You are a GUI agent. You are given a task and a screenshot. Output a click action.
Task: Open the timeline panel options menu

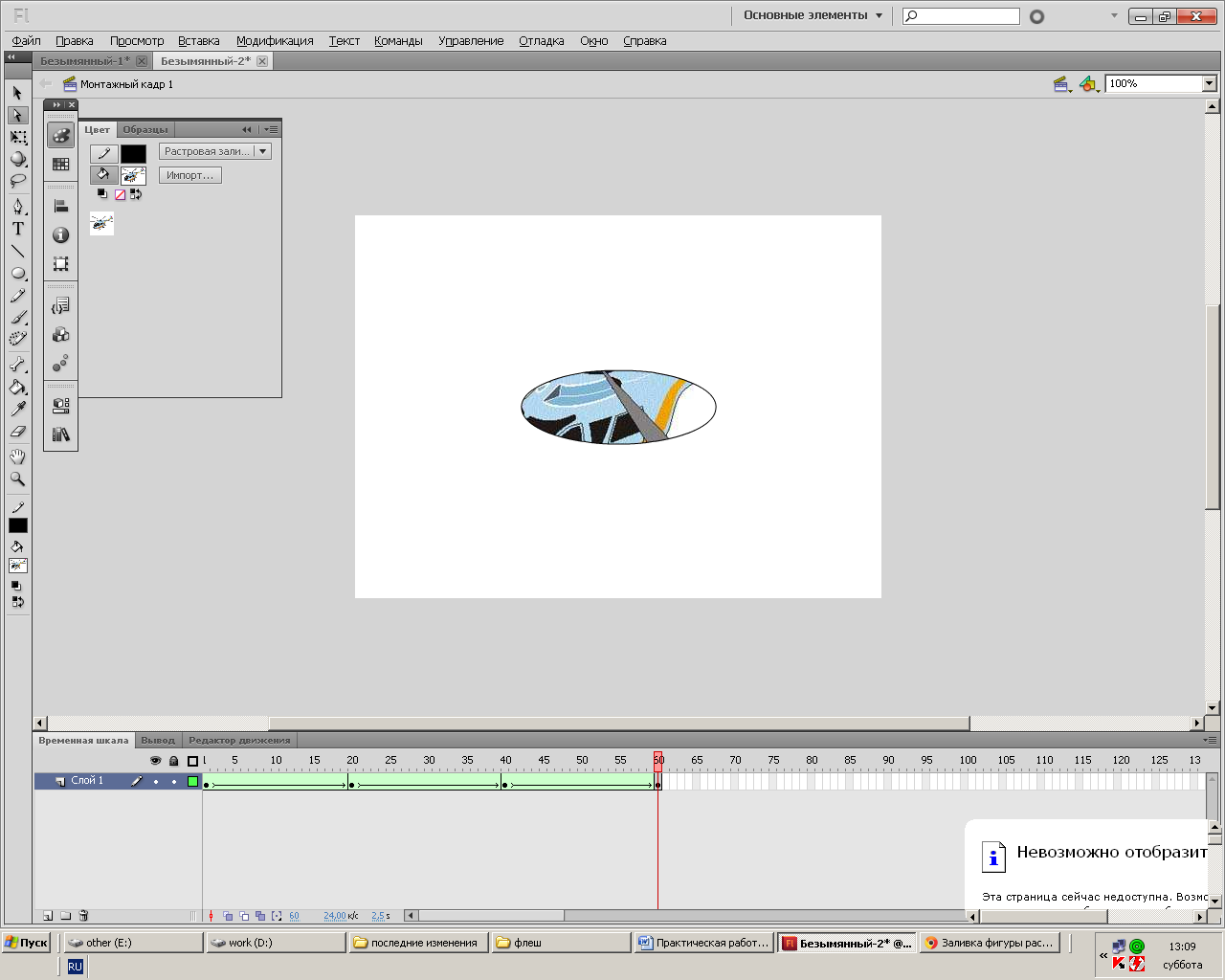(x=1211, y=740)
